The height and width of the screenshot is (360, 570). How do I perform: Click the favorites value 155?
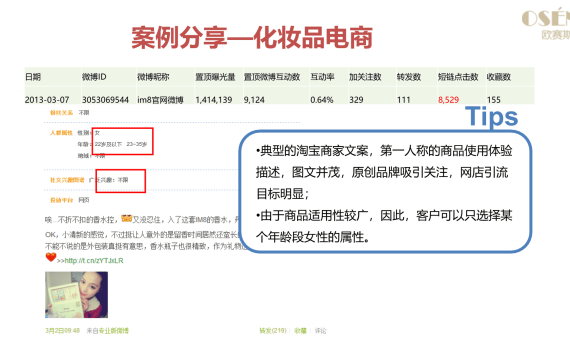tap(494, 100)
